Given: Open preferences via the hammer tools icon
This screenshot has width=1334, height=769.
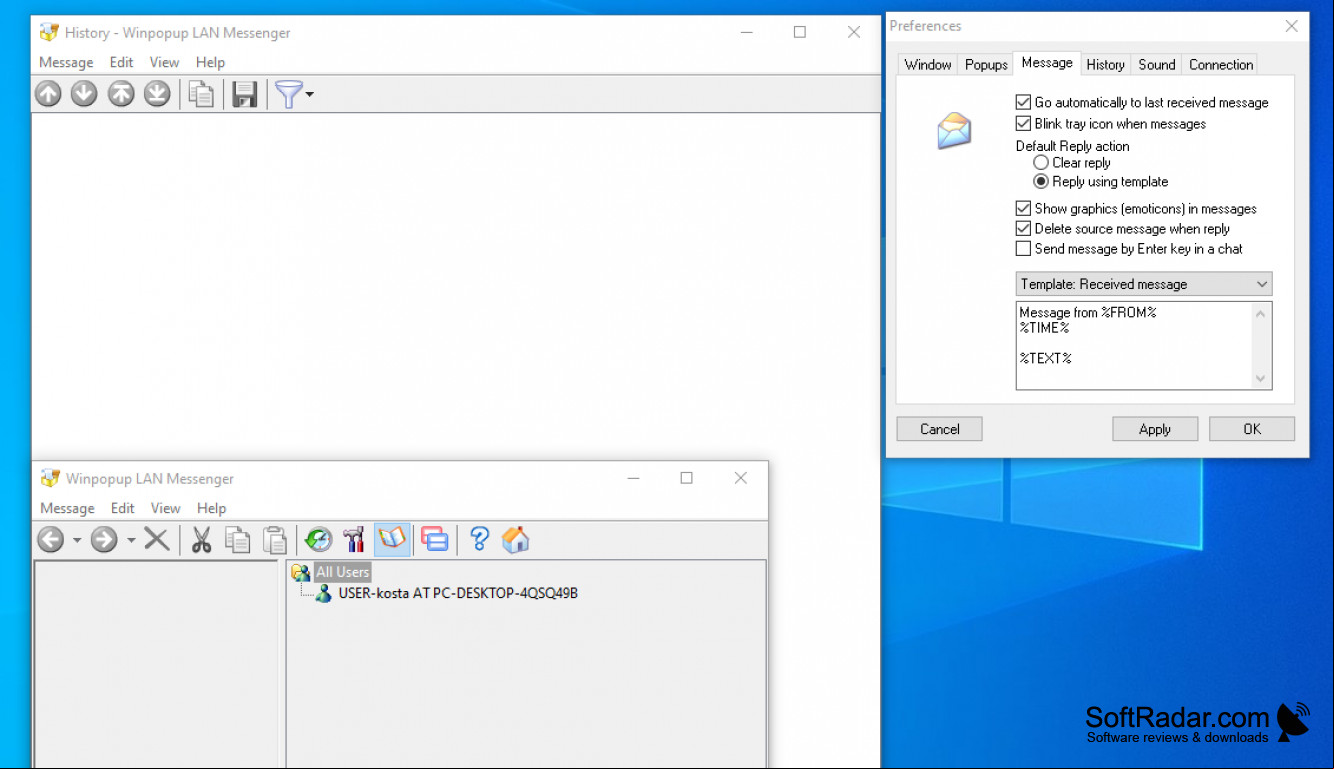Looking at the screenshot, I should coord(354,540).
